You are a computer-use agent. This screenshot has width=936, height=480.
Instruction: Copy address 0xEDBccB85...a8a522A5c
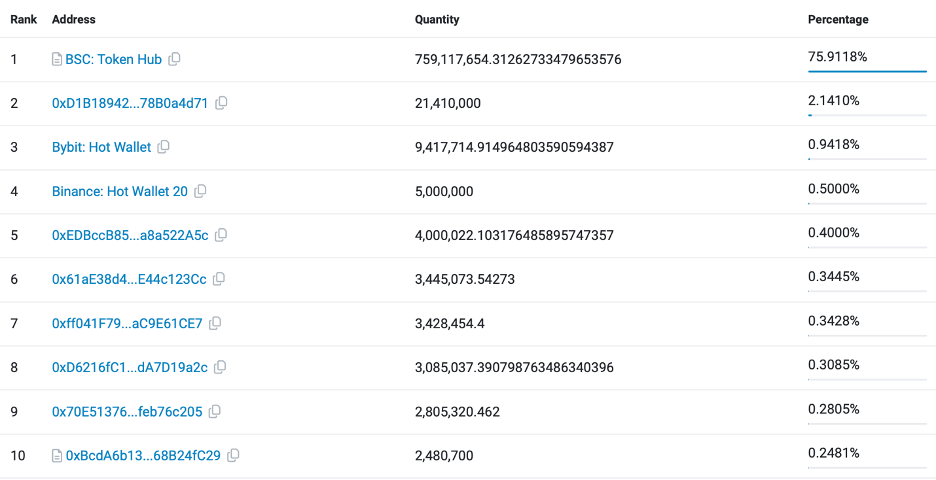point(221,235)
